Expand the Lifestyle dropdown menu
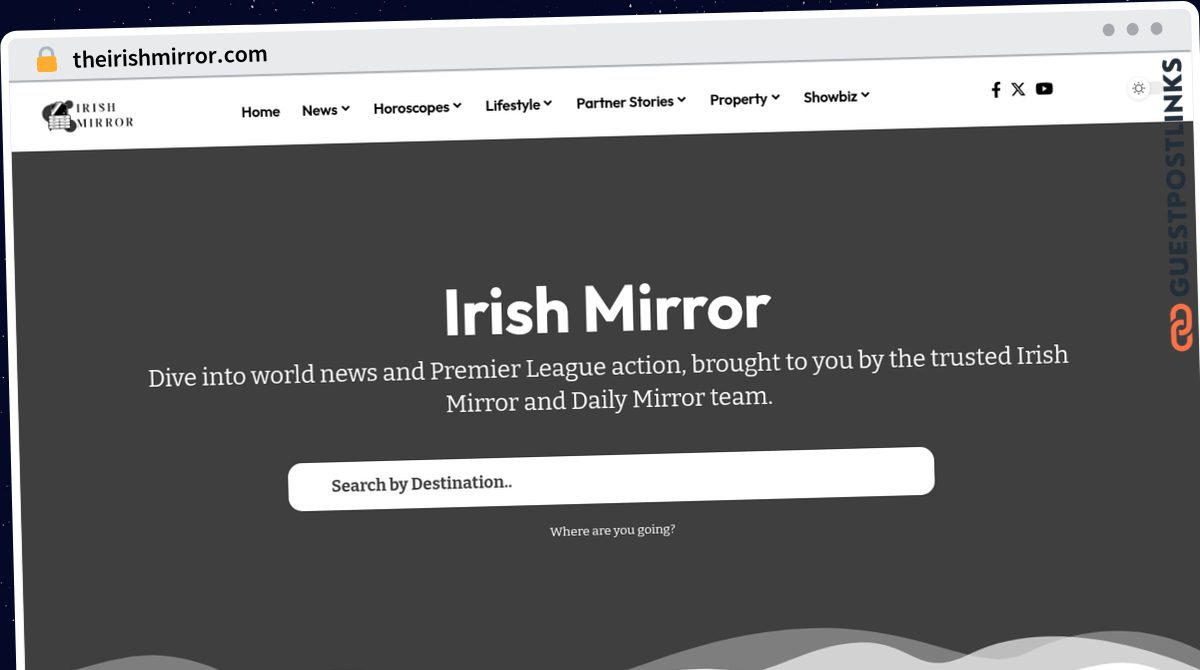This screenshot has height=670, width=1200. pyautogui.click(x=518, y=104)
